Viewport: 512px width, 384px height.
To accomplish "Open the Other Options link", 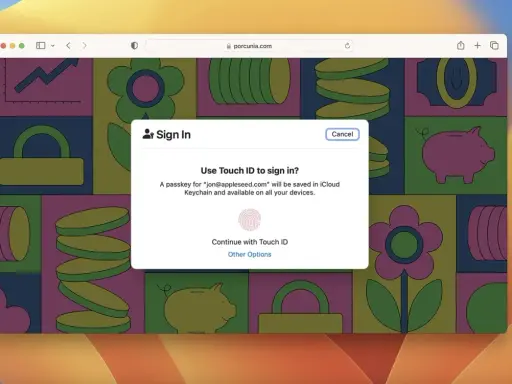I will (249, 254).
